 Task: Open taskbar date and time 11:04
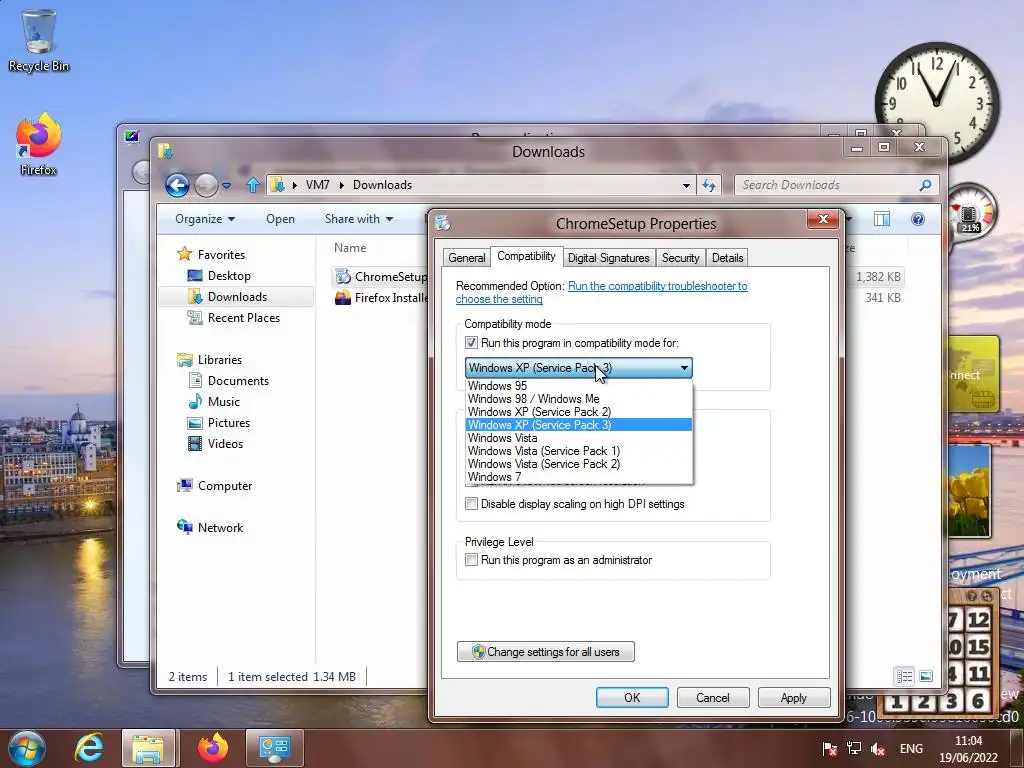pyautogui.click(x=968, y=749)
